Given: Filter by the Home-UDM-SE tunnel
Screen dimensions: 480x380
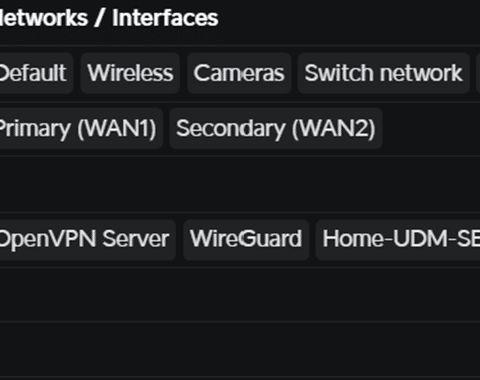Looking at the screenshot, I should pyautogui.click(x=398, y=239).
